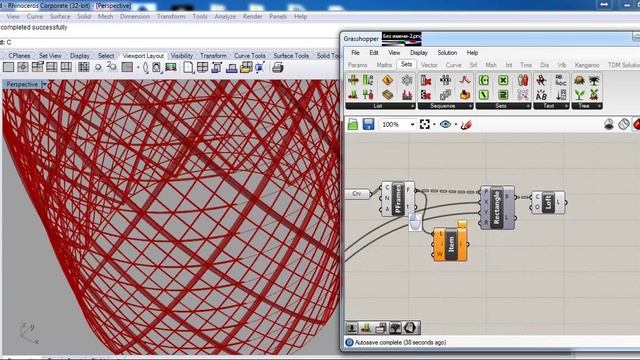Select the green sprout icon in Tree group
Screen dimensions: 640x360
point(579,95)
